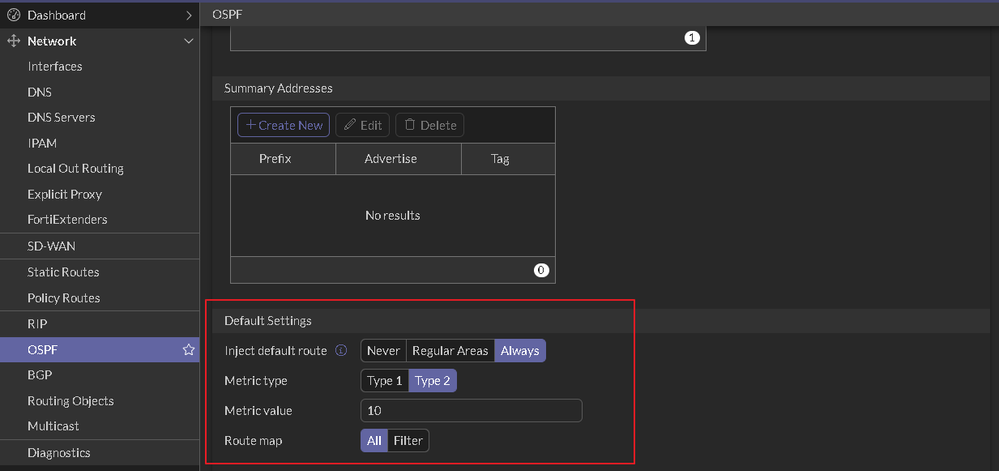The width and height of the screenshot is (999, 471).
Task: Click the Metric value input field
Action: click(471, 411)
